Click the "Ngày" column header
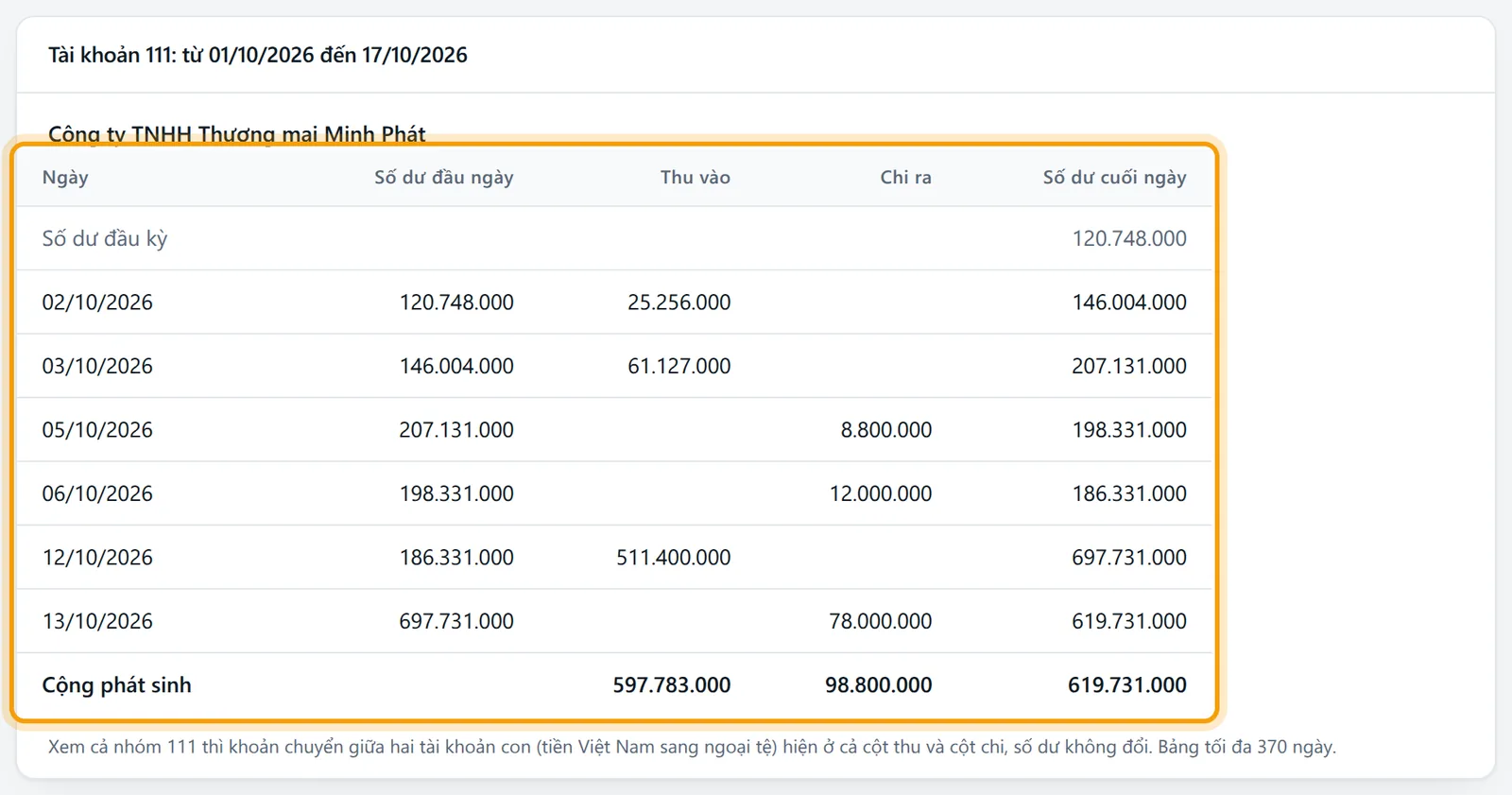This screenshot has height=795, width=1512. click(65, 177)
